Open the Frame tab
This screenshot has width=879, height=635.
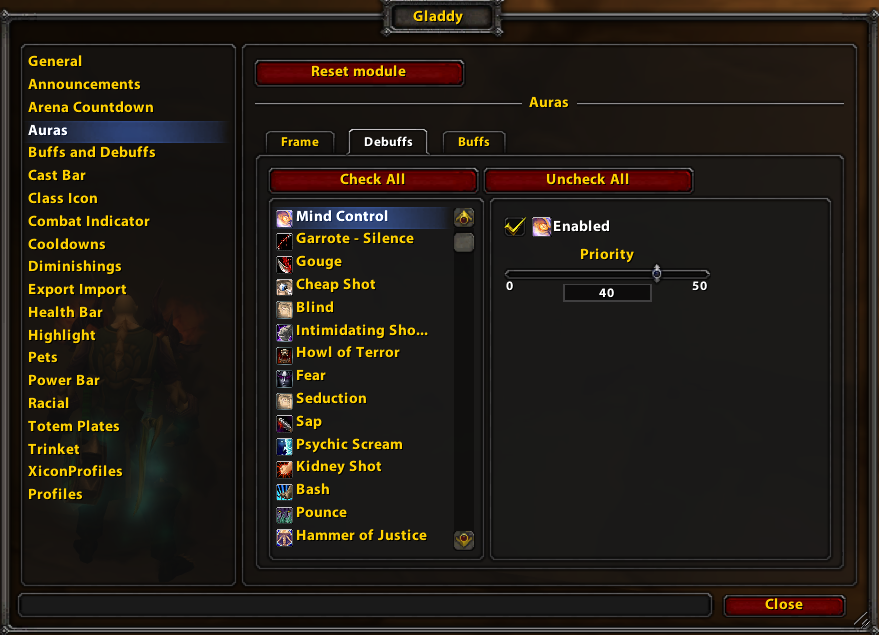[300, 142]
